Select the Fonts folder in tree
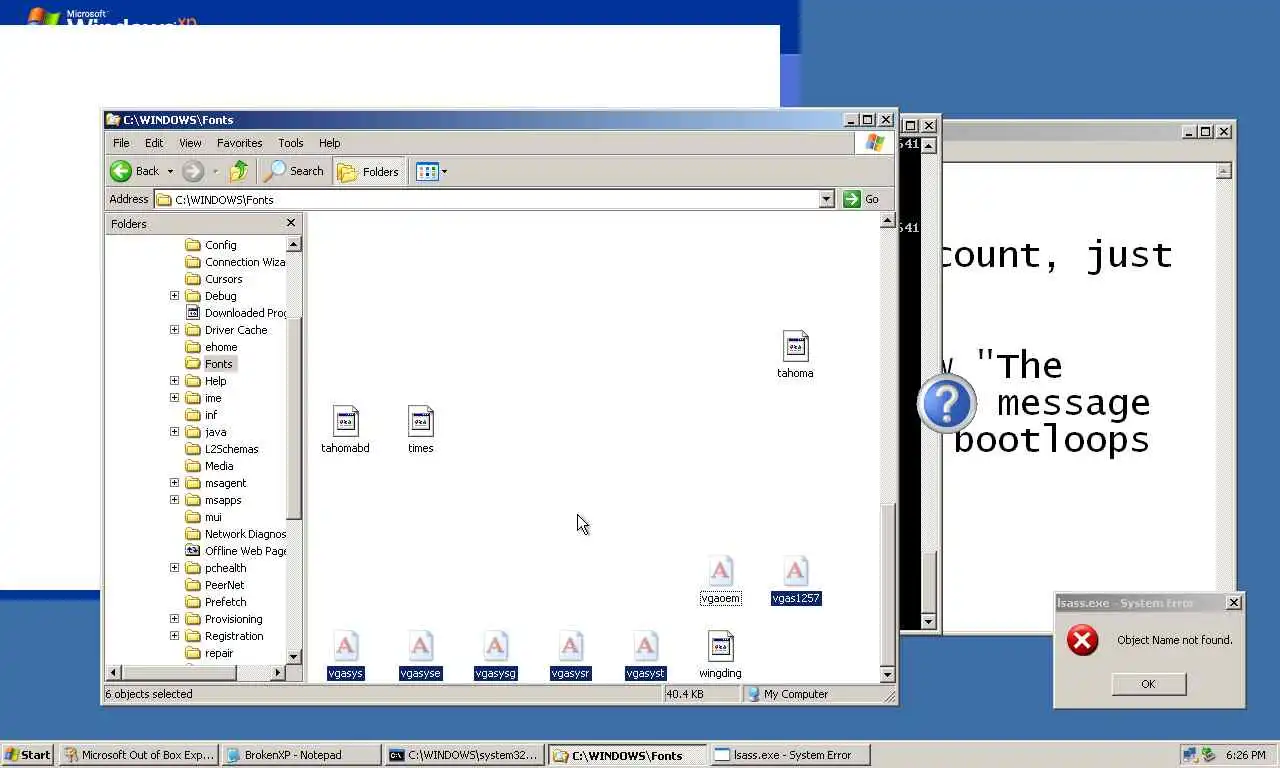 click(x=218, y=364)
